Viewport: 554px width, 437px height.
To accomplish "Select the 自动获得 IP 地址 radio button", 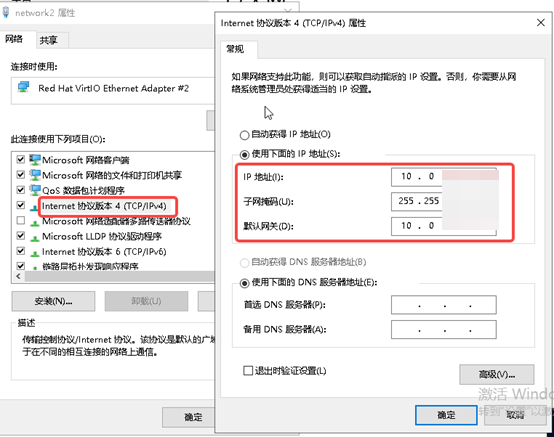I will click(x=244, y=135).
